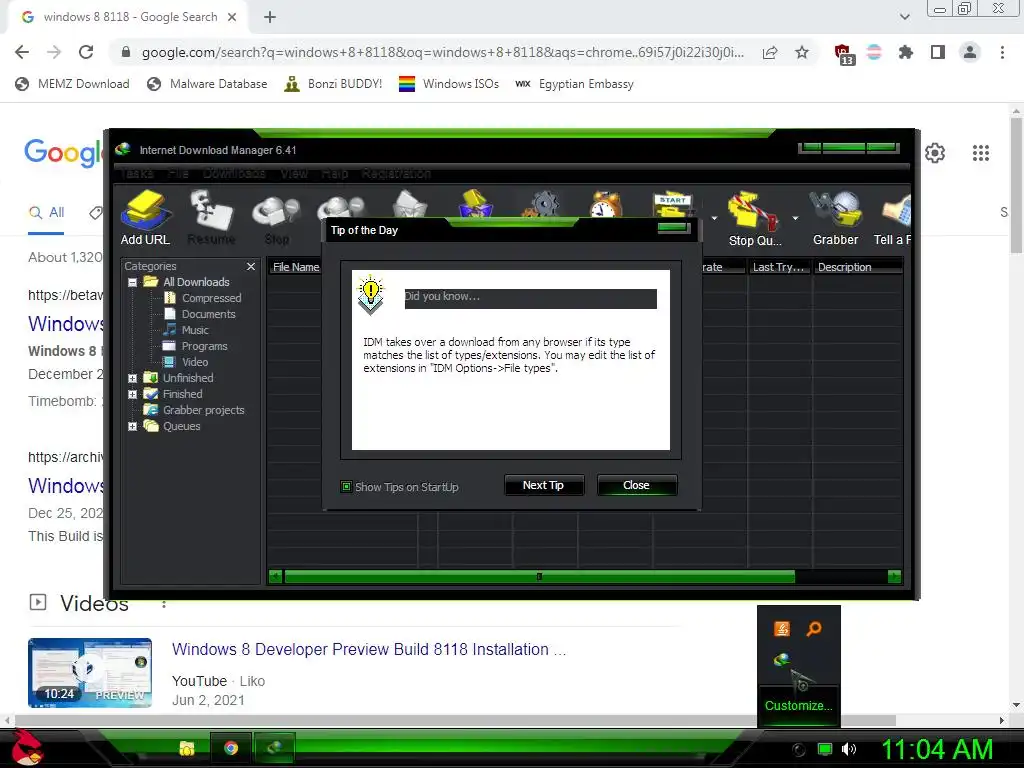Open the Stop Queue dropdown arrow
The height and width of the screenshot is (768, 1024).
pos(795,218)
